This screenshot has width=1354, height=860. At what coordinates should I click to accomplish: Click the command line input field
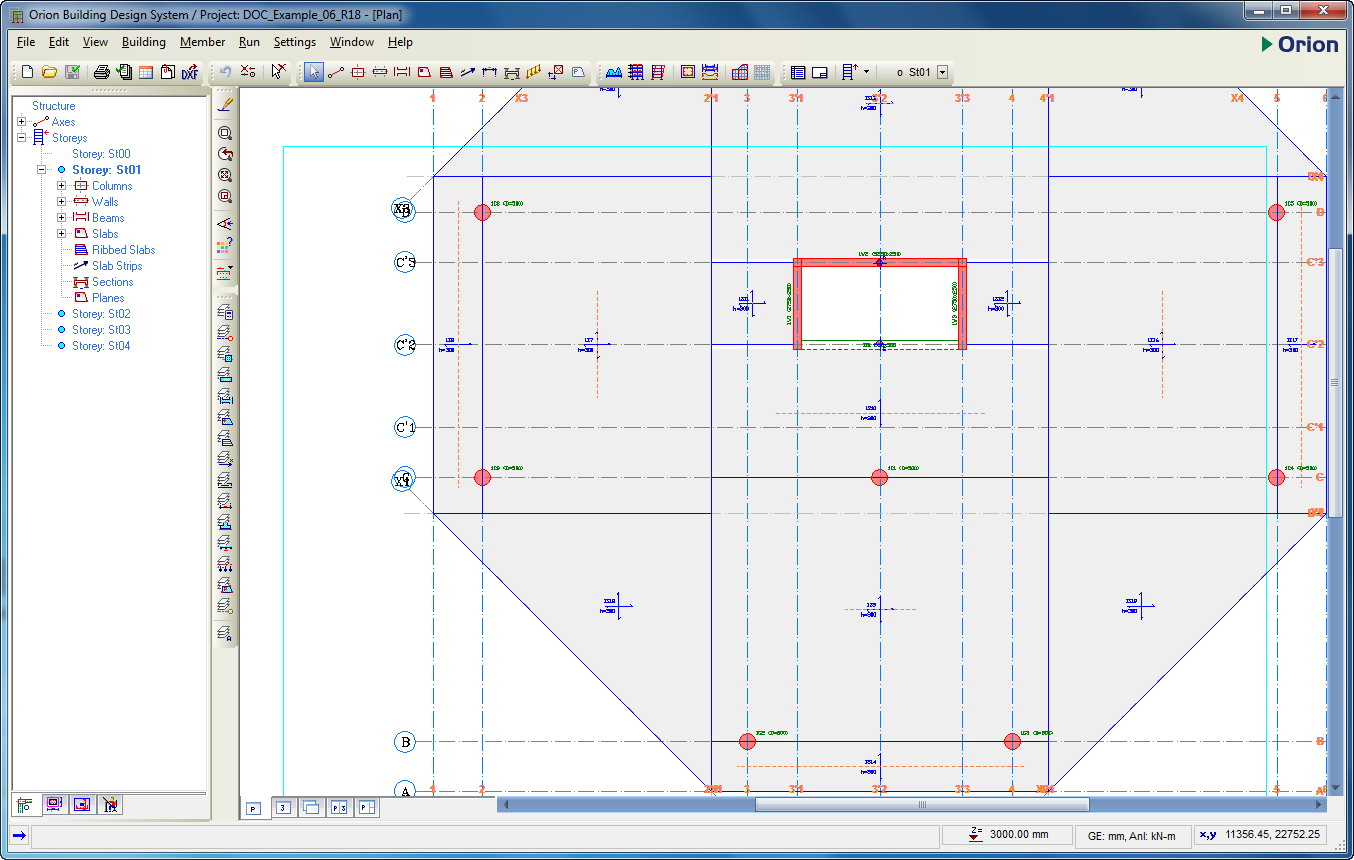[x=483, y=835]
